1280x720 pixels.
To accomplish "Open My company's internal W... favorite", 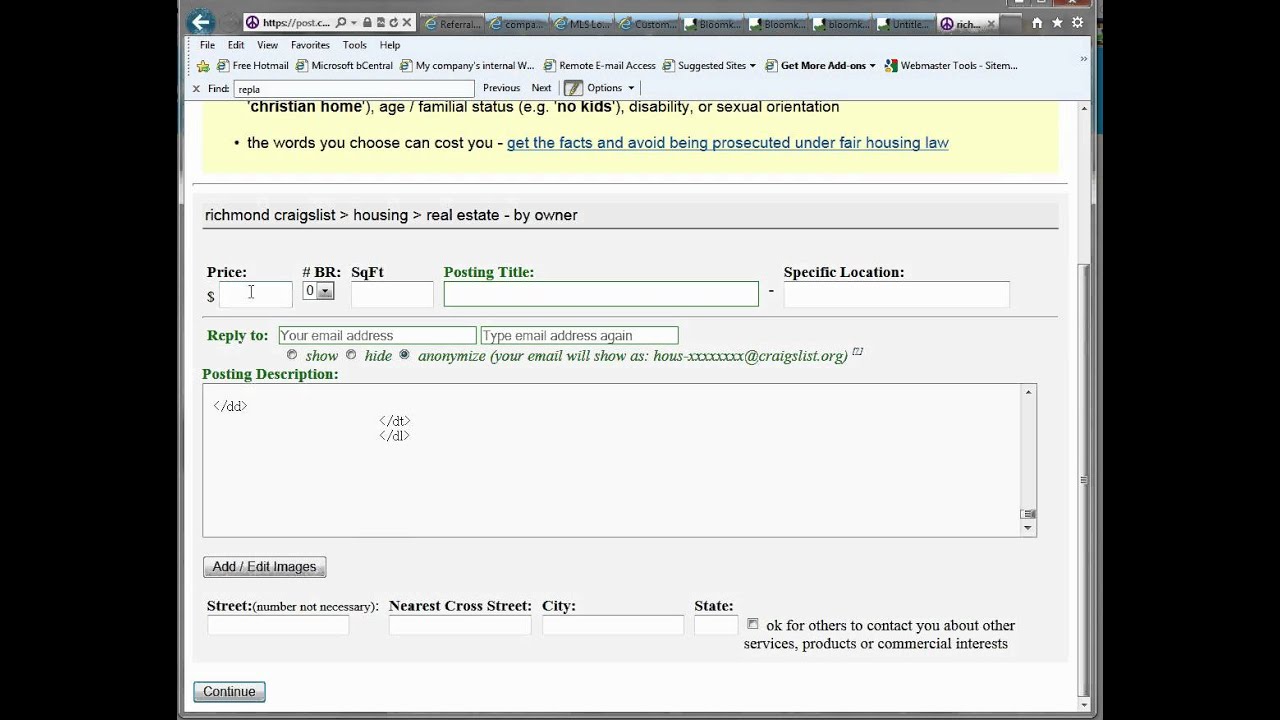I will 466,66.
